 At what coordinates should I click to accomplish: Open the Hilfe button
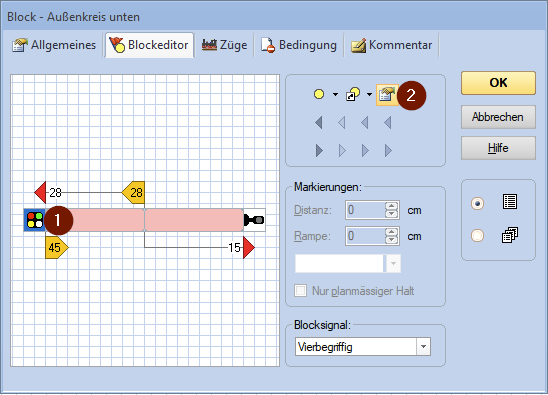[x=498, y=148]
